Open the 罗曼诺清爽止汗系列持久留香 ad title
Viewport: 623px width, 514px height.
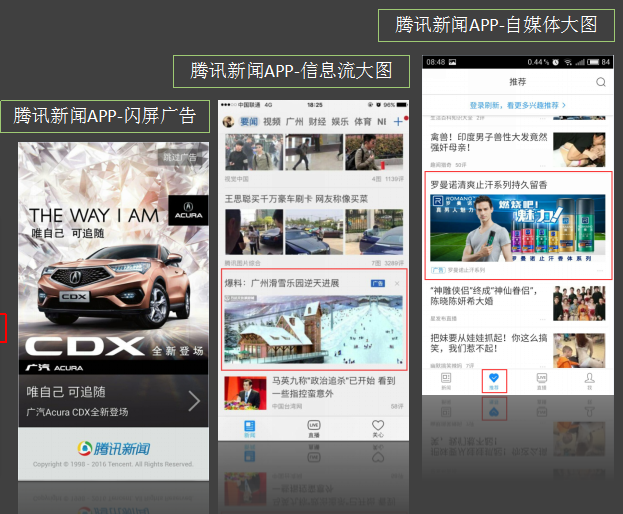coord(489,185)
